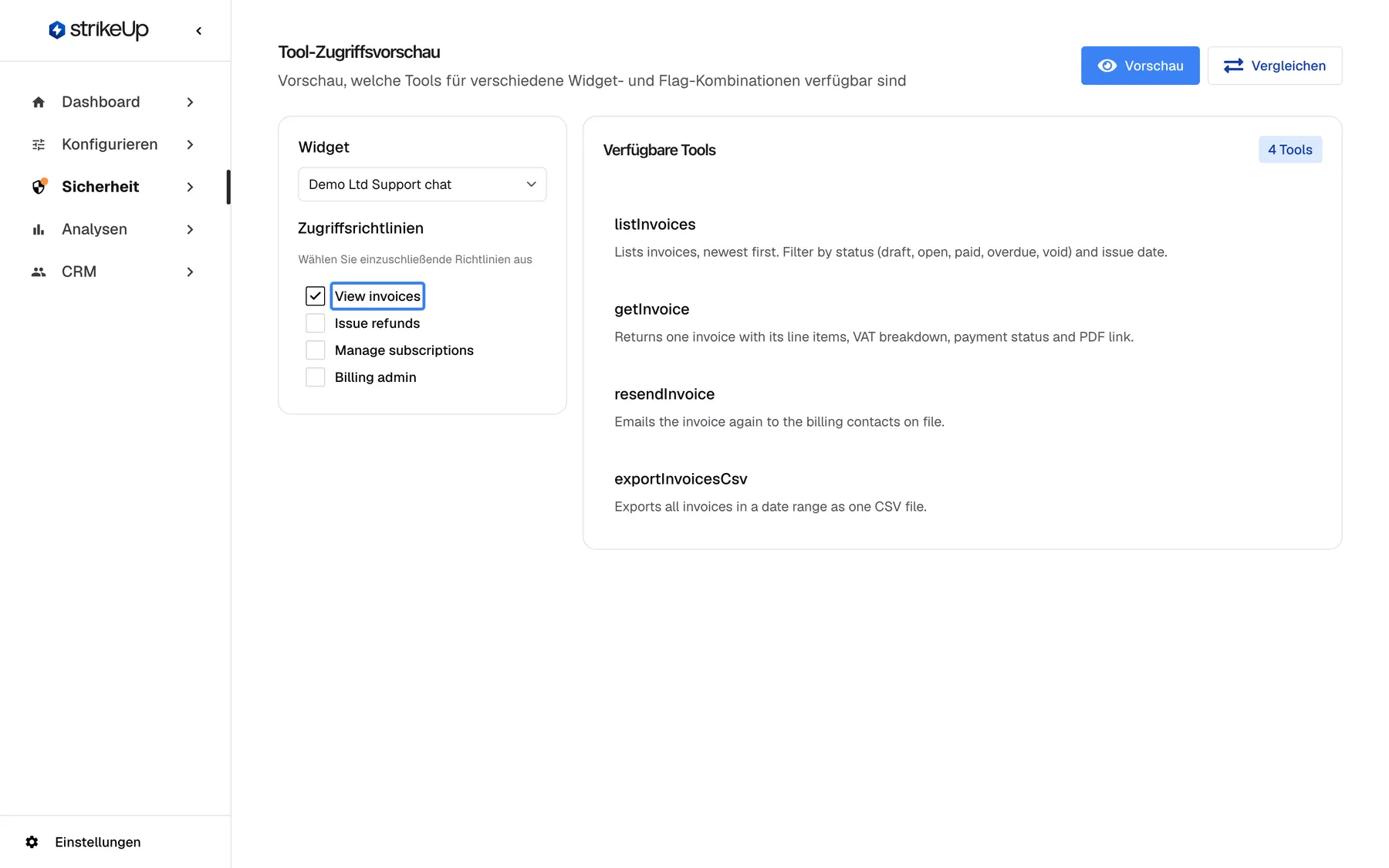Viewport: 1389px width, 868px height.
Task: Open the Sicherheit menu item
Action: [x=113, y=187]
